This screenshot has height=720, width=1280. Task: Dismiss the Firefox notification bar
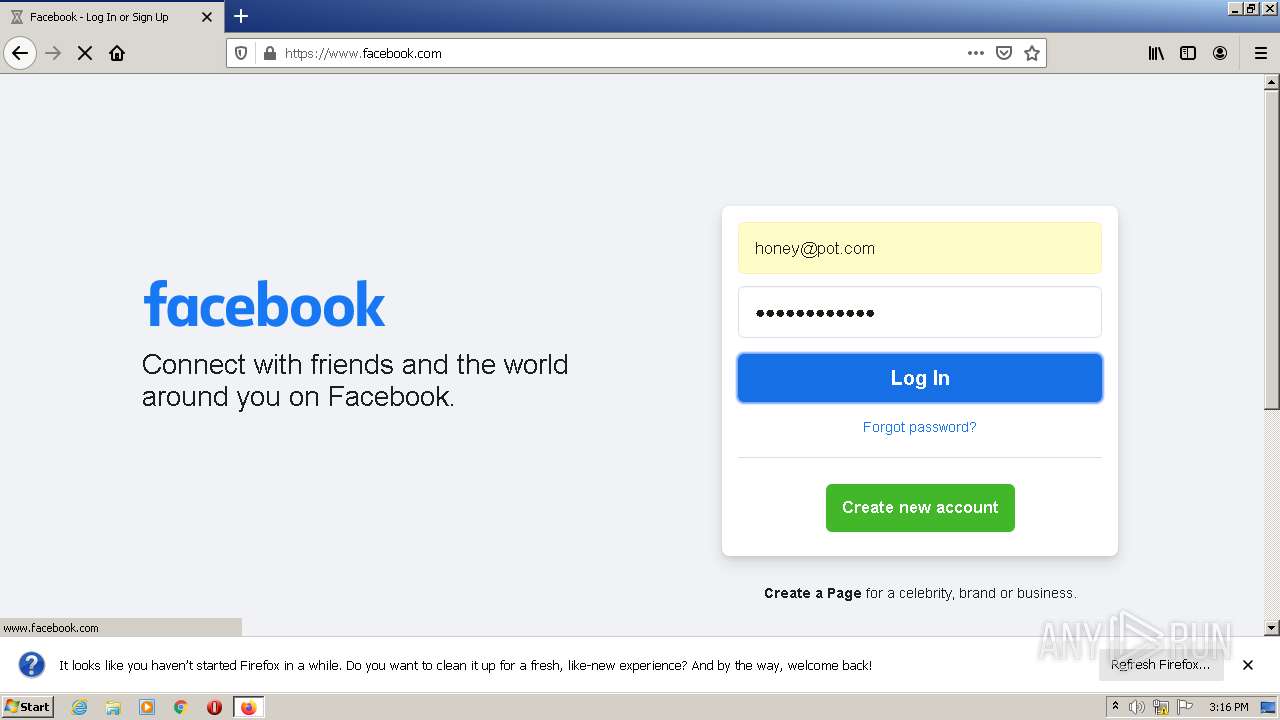point(1248,665)
